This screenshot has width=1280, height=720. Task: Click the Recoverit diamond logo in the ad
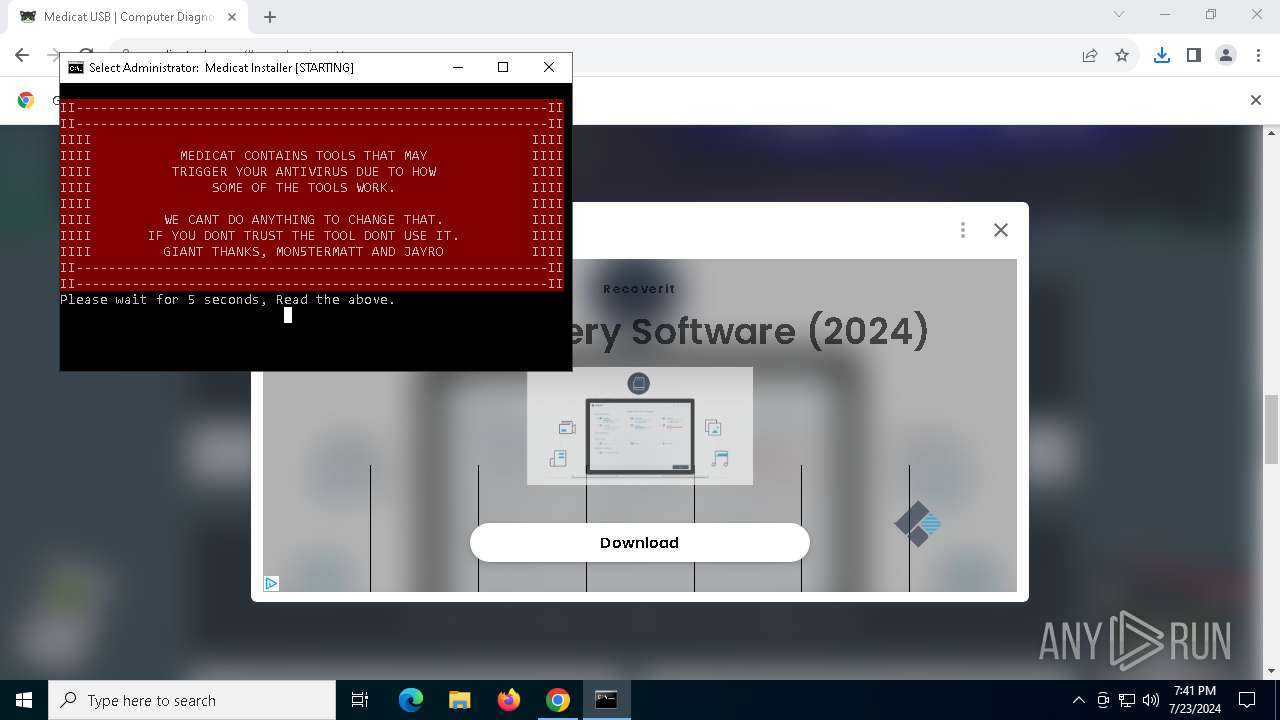pos(917,523)
